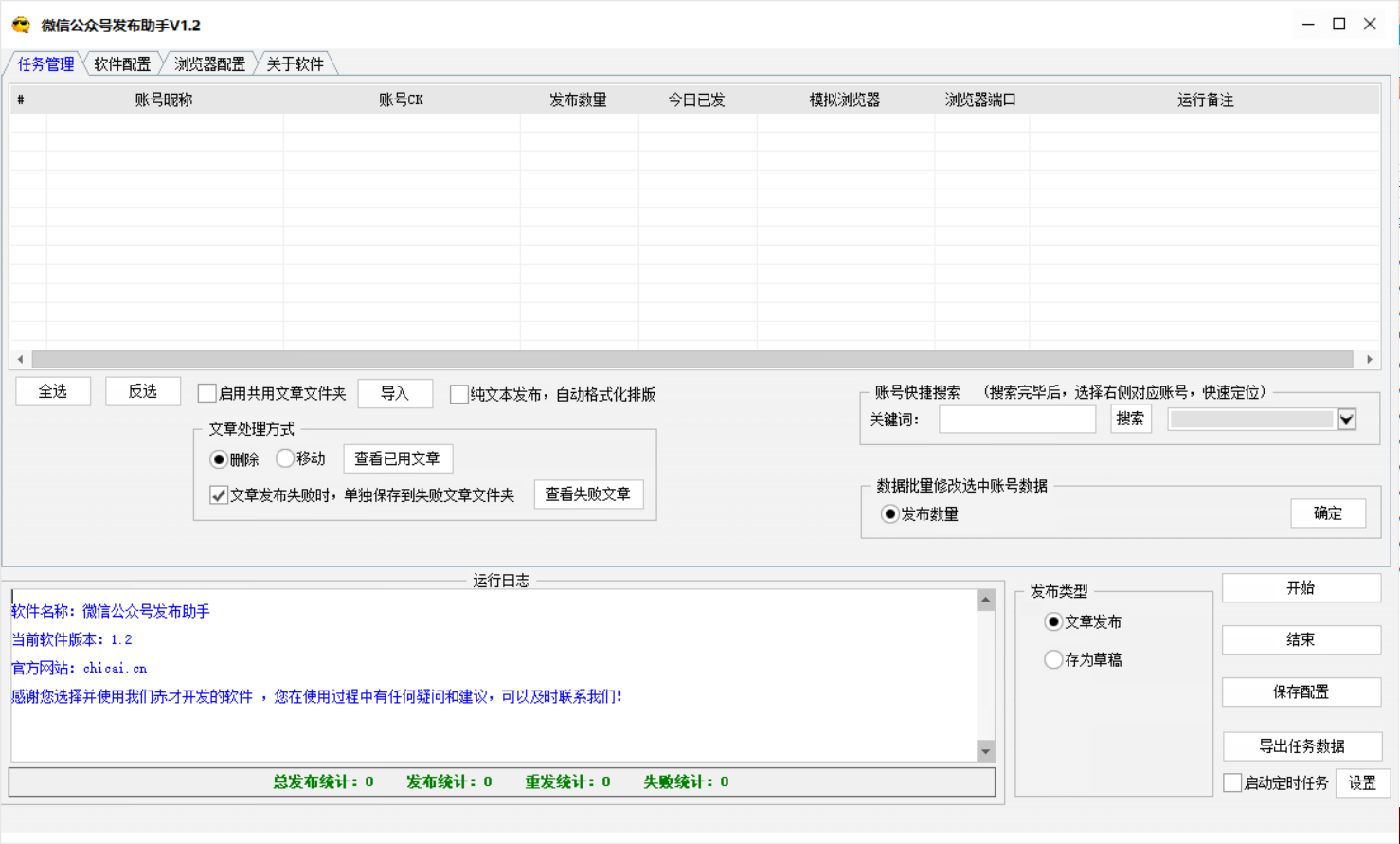The height and width of the screenshot is (844, 1400).
Task: Click the table's horizontal scrollbar left arrow
Action: (20, 359)
